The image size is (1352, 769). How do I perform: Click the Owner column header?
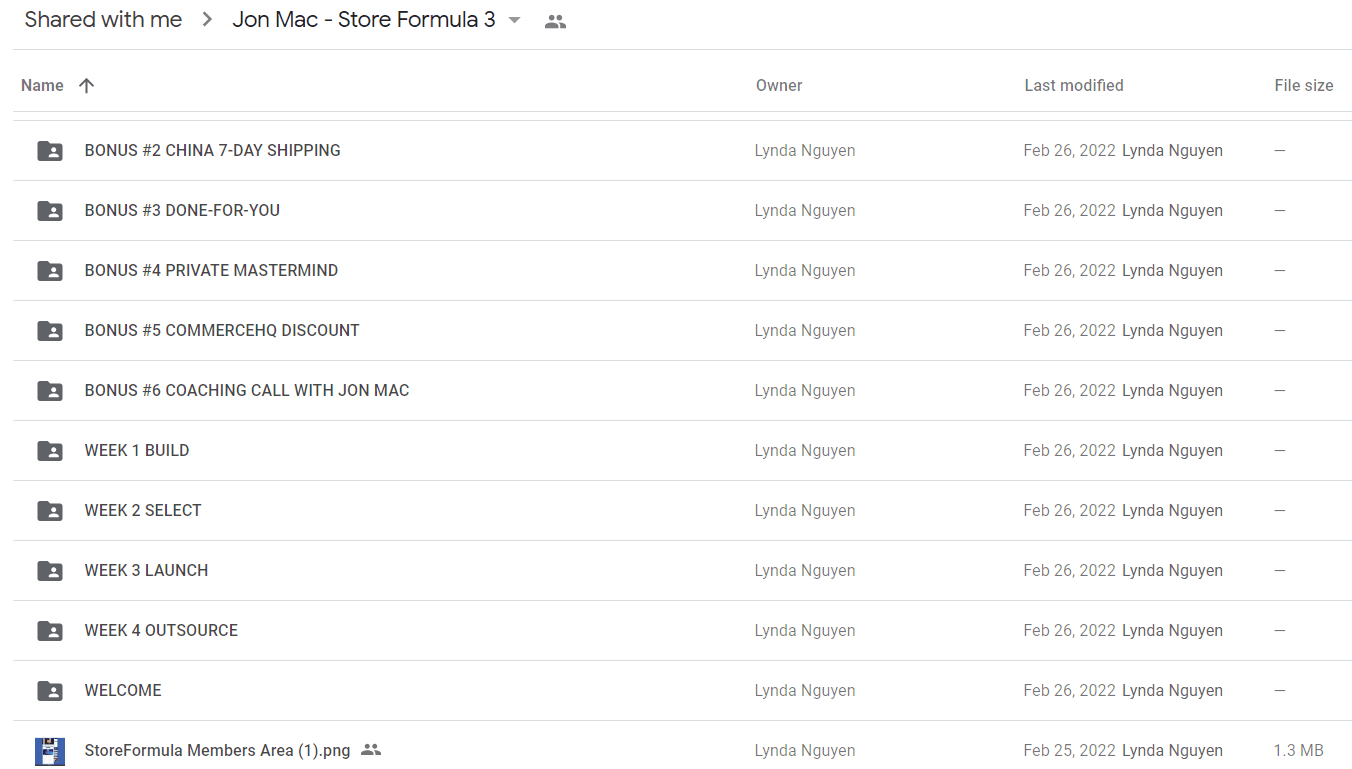tap(779, 86)
